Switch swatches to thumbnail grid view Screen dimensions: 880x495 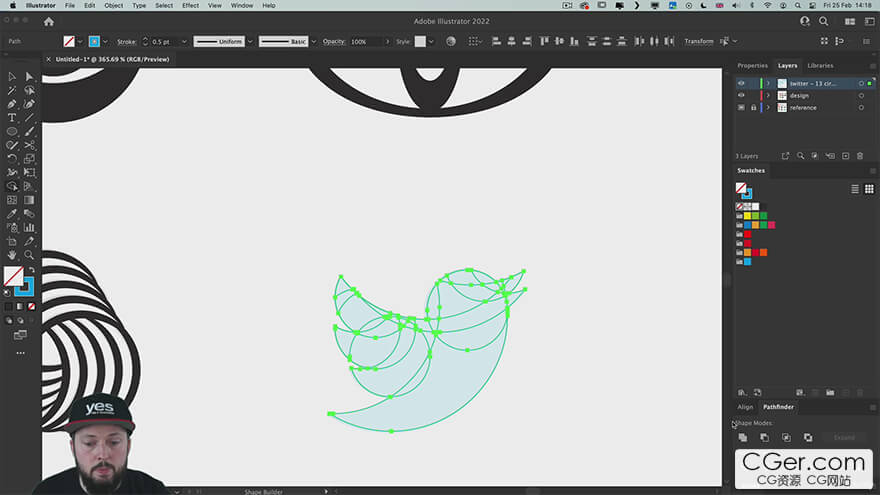pyautogui.click(x=869, y=189)
